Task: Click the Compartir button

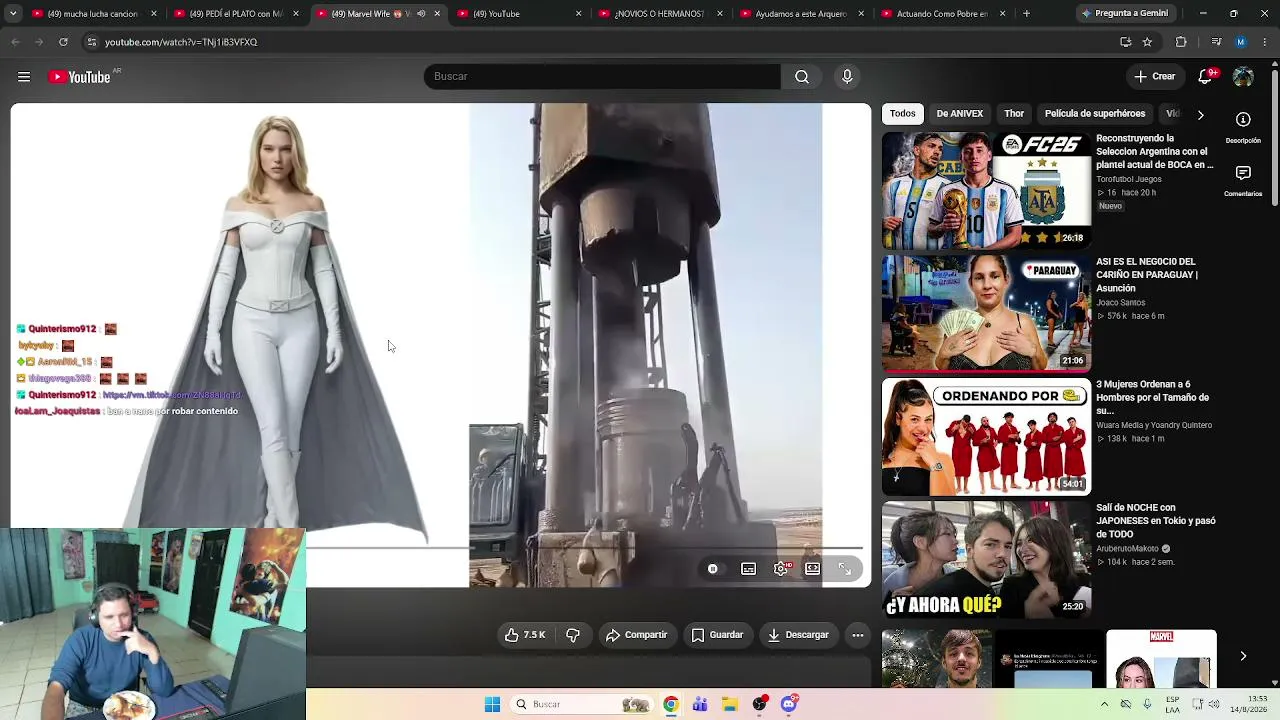Action: [636, 635]
